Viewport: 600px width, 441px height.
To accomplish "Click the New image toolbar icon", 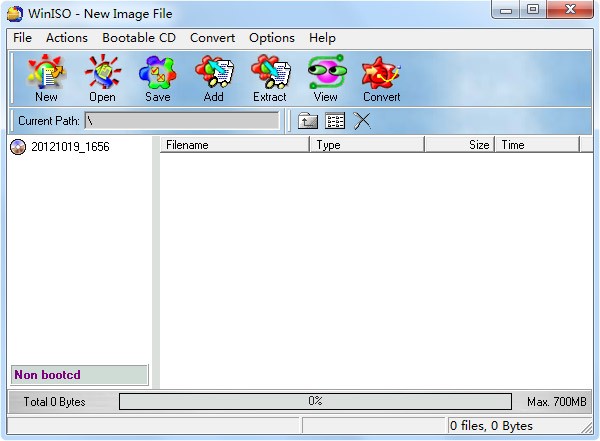I will 46,78.
